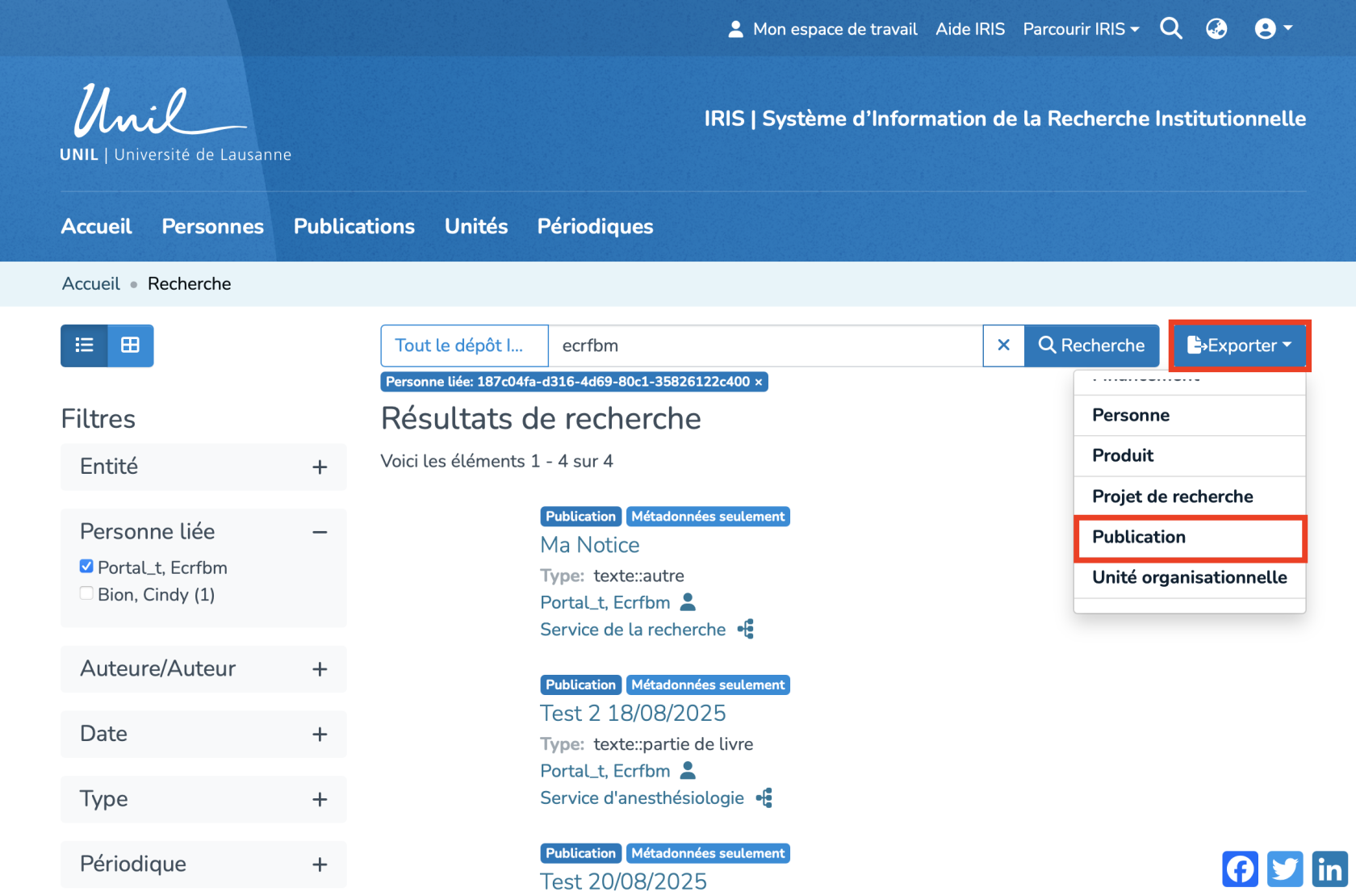Click in the search text field
Viewport: 1356px width, 896px height.
(764, 345)
